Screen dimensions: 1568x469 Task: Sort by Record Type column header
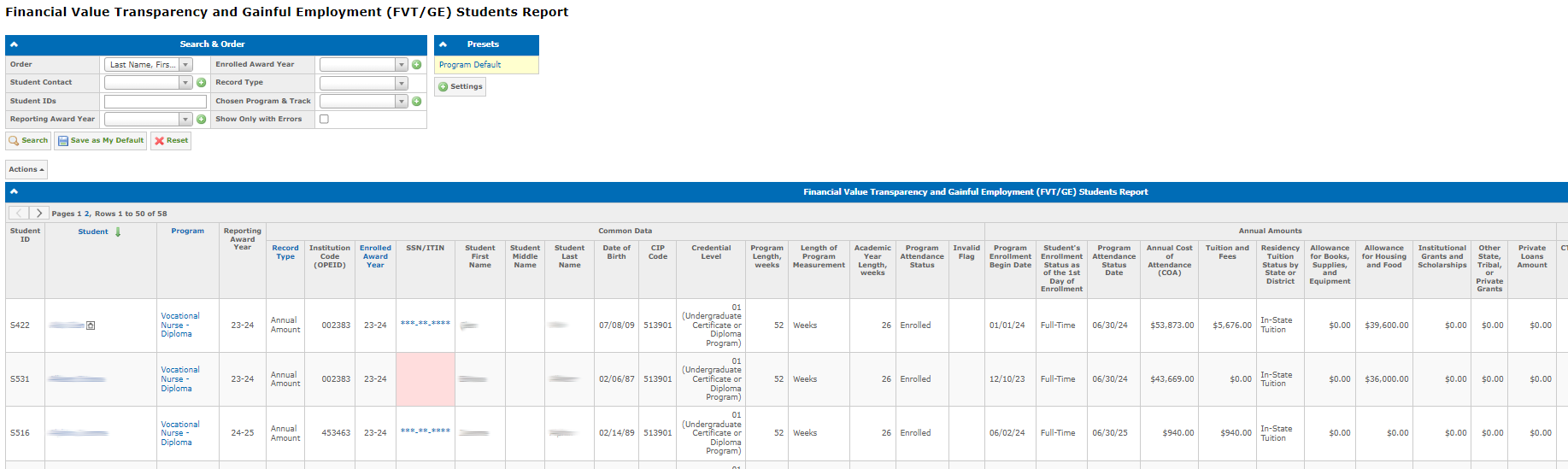[285, 253]
